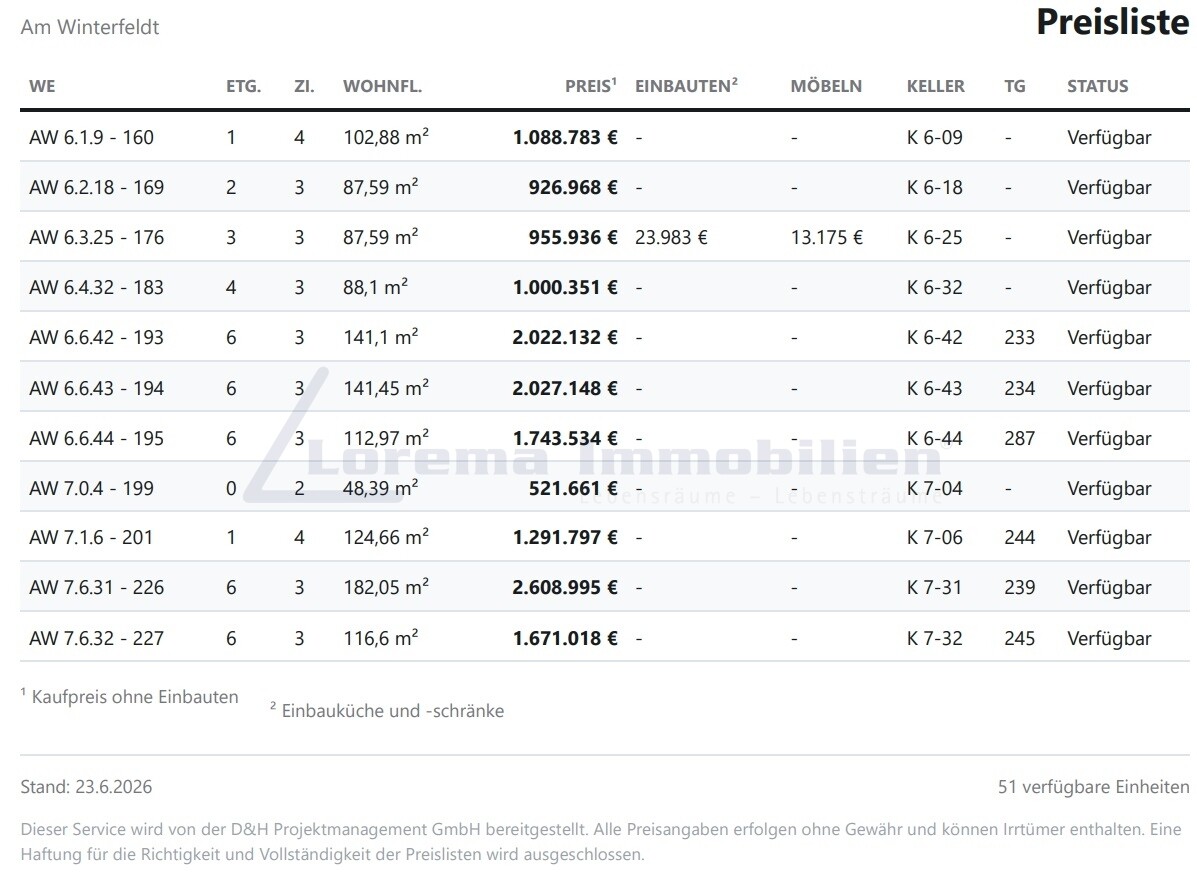The width and height of the screenshot is (1197, 874).
Task: Select unit AW 7.1.6 - 201
Action: pos(92,537)
